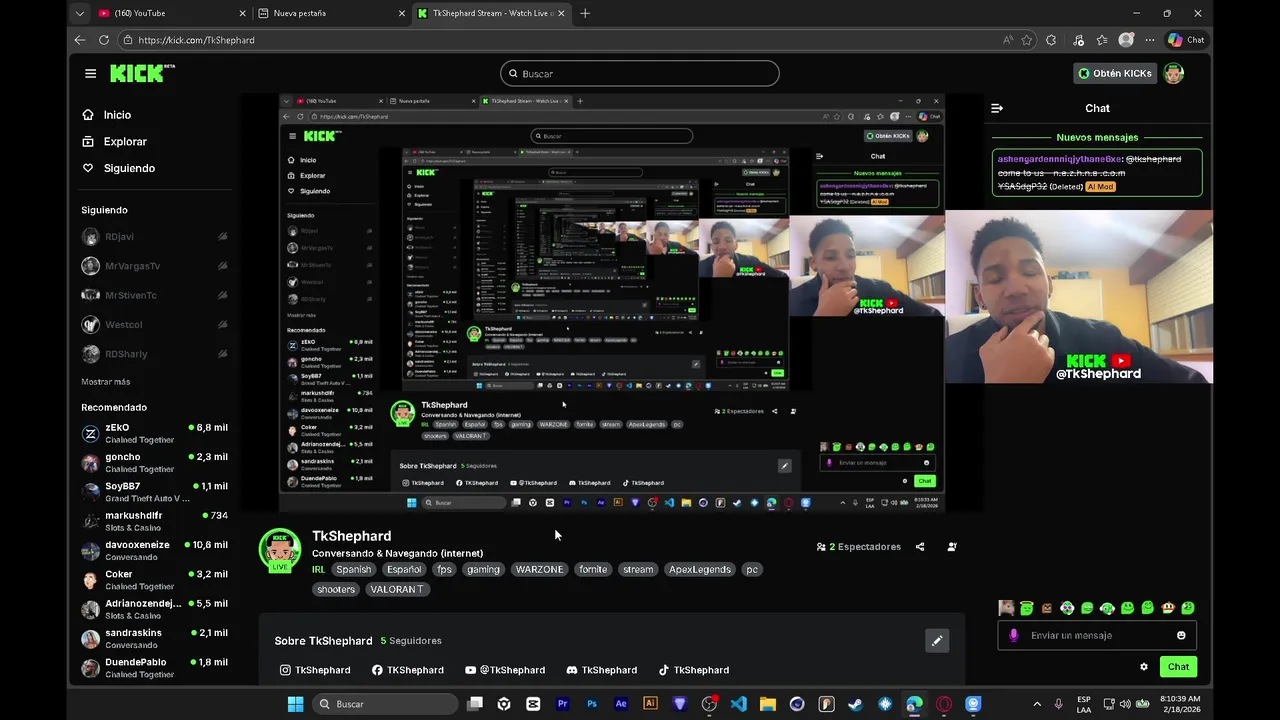Image resolution: width=1280 pixels, height=720 pixels.
Task: Open the user avatar menu beside Obtén KICKs
Action: [x=1174, y=73]
